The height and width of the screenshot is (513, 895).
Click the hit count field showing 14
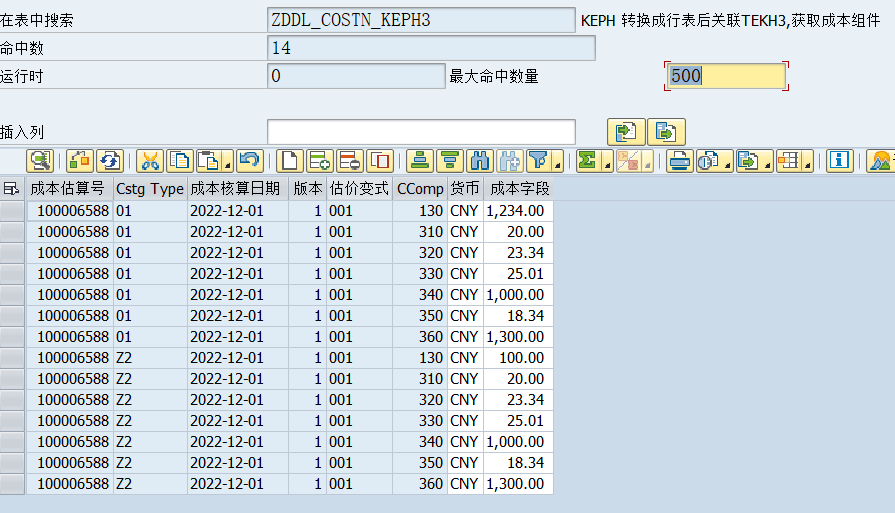(x=432, y=48)
